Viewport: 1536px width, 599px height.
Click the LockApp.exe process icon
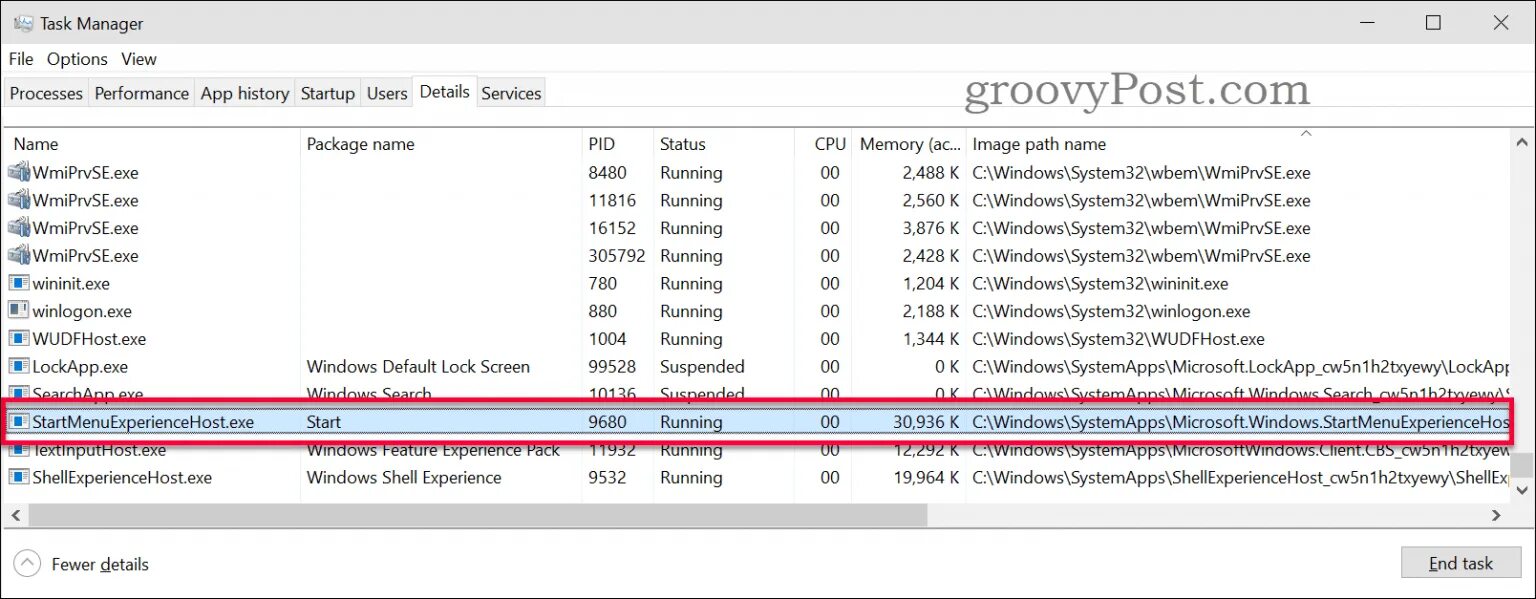18,367
